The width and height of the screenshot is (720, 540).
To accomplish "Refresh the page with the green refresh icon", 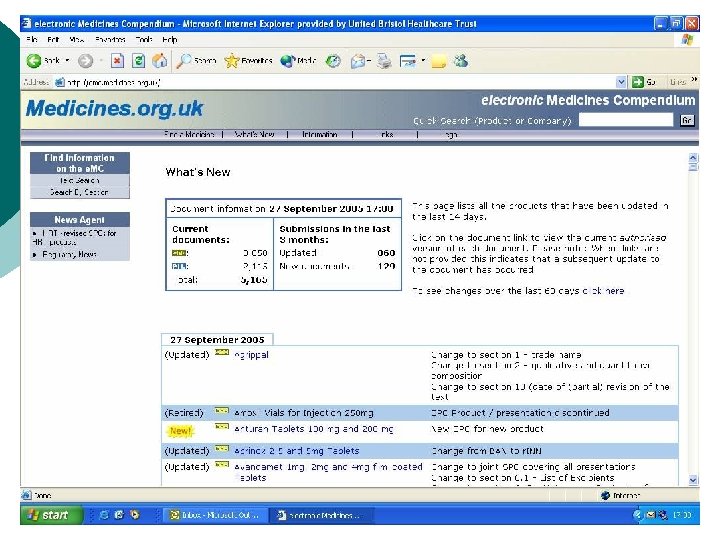I will pos(138,61).
